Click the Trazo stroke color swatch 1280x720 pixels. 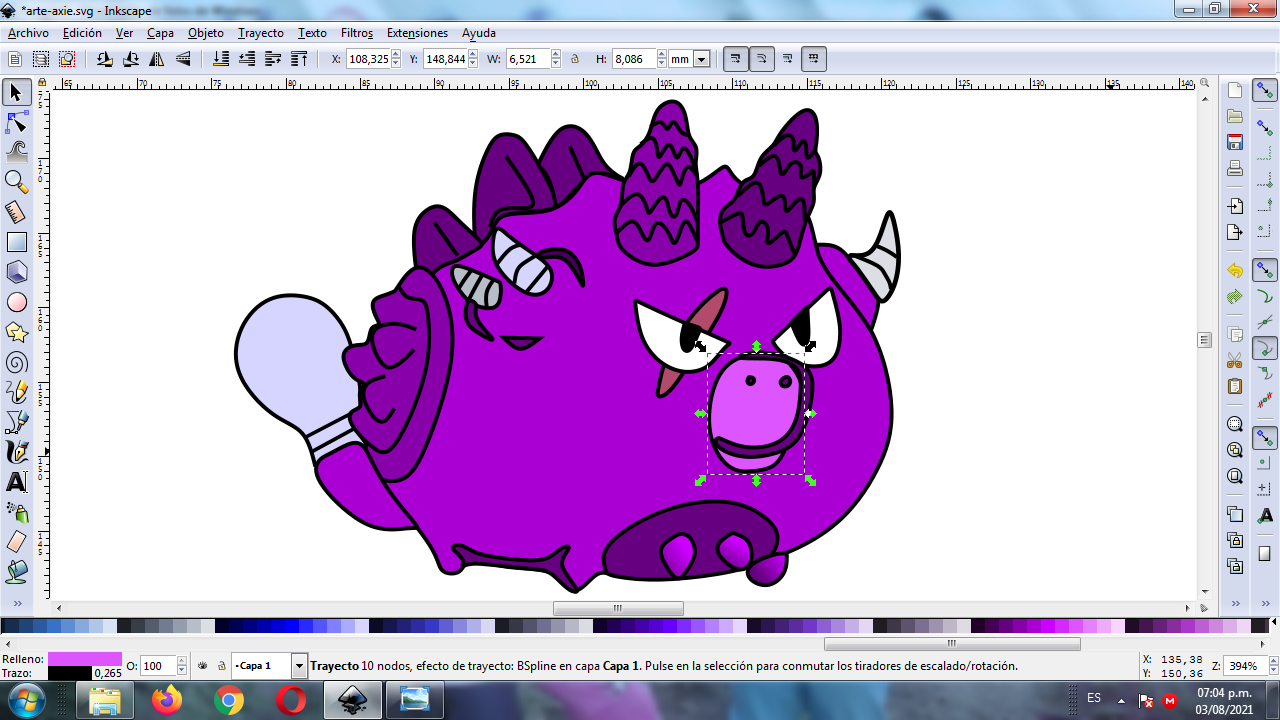69,673
